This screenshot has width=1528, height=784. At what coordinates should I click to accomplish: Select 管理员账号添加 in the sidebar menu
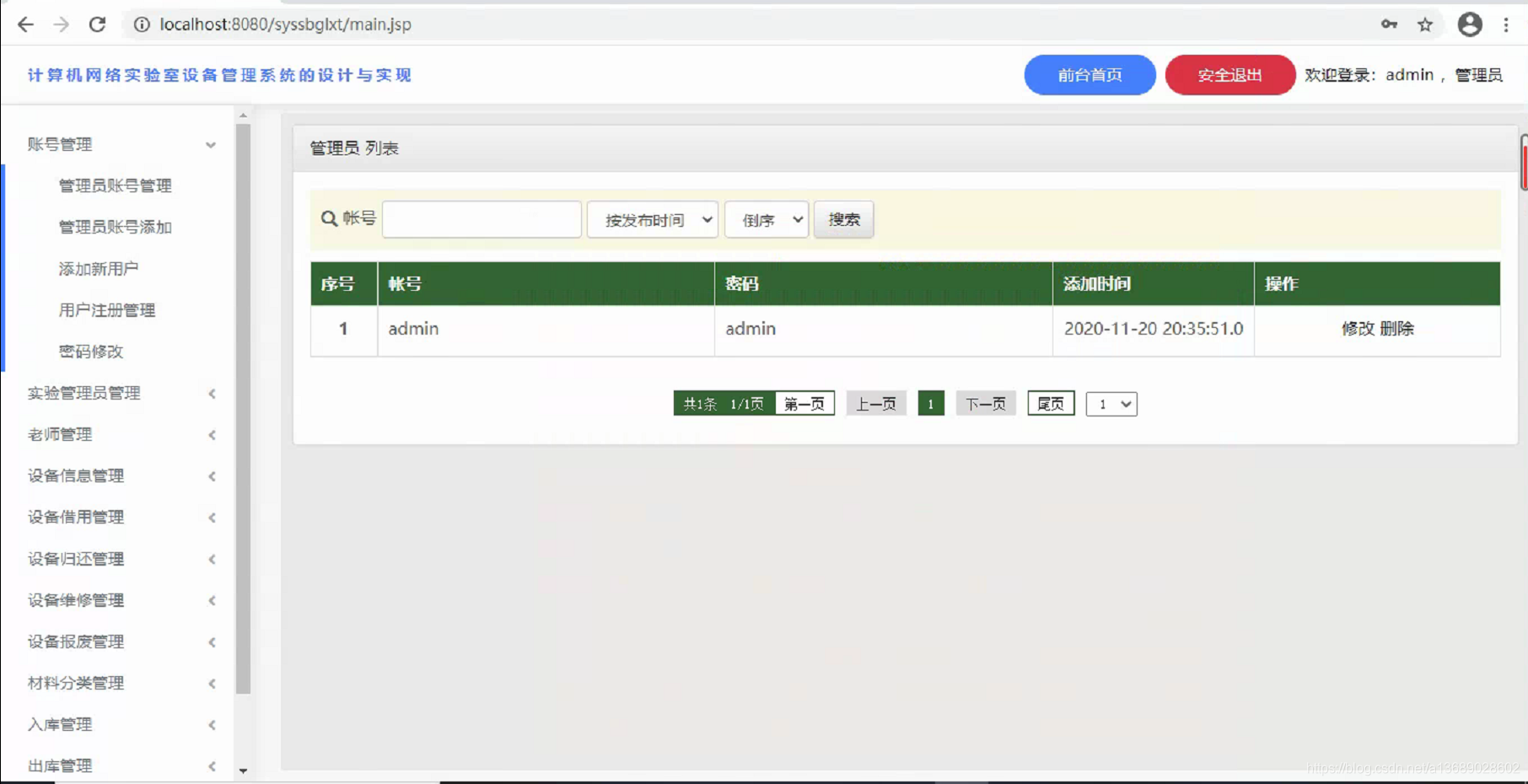click(115, 227)
